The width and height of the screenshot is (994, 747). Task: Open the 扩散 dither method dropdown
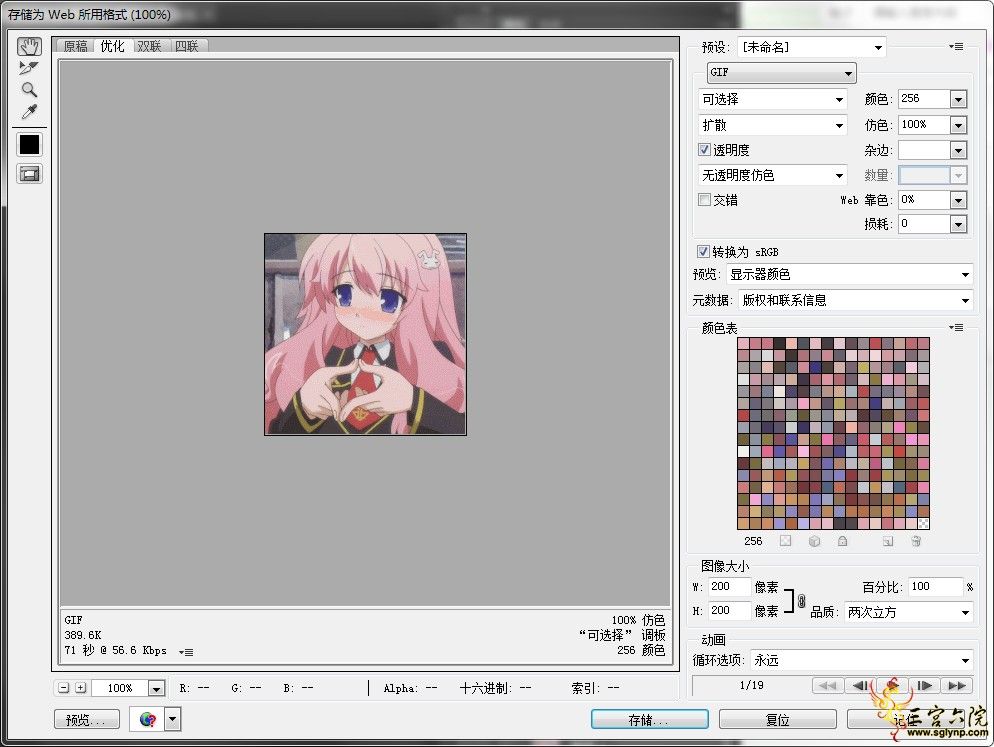773,125
